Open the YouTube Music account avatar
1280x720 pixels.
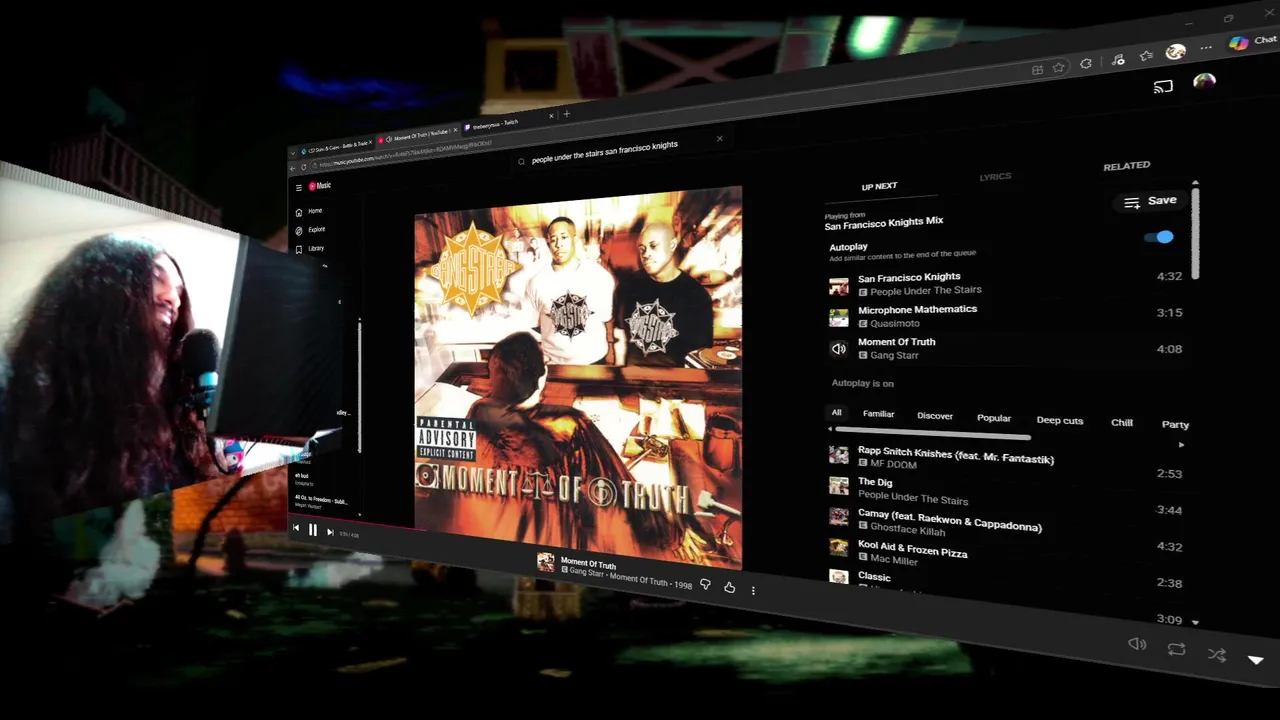tap(1204, 82)
